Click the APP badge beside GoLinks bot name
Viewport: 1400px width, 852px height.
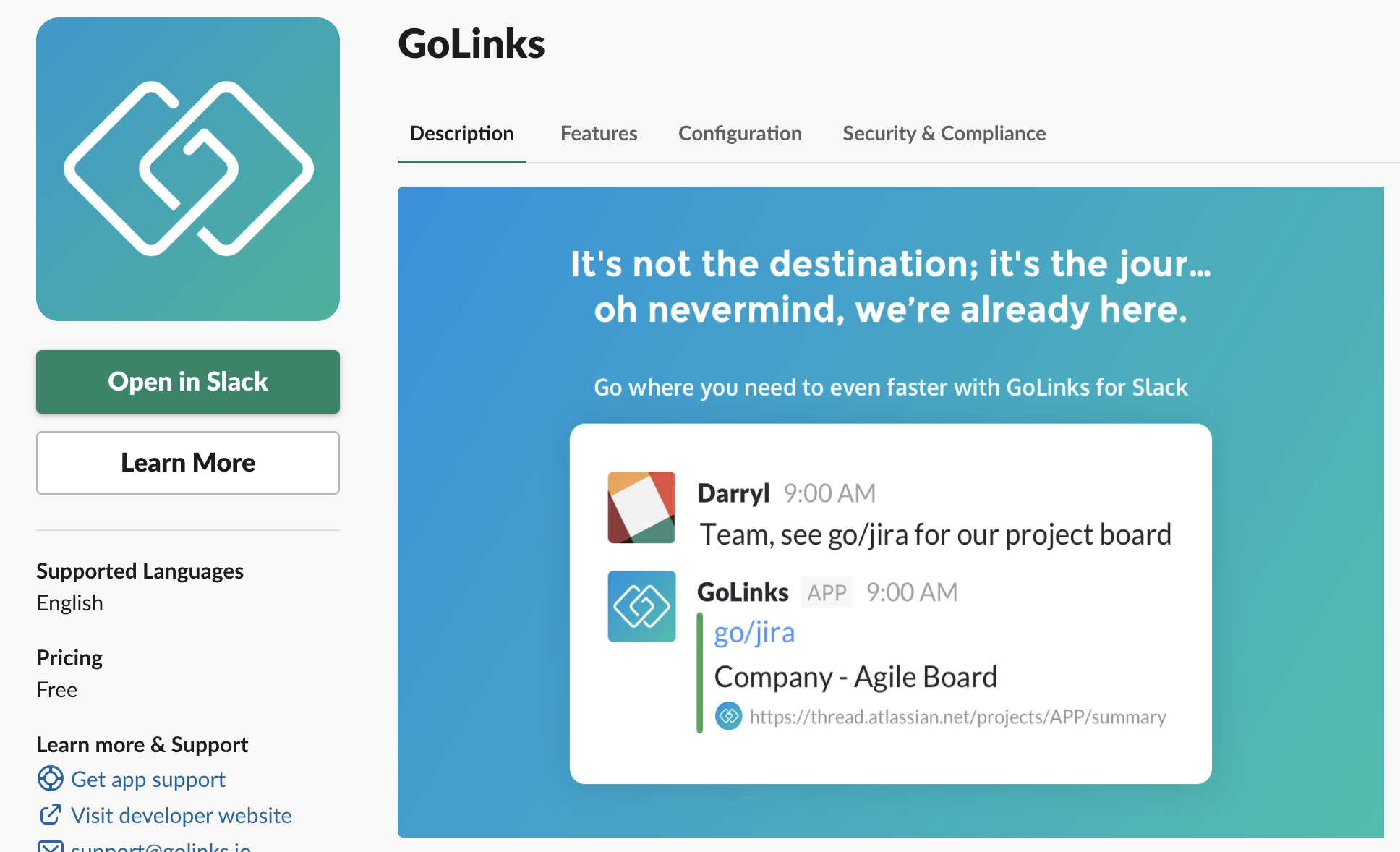tap(826, 592)
